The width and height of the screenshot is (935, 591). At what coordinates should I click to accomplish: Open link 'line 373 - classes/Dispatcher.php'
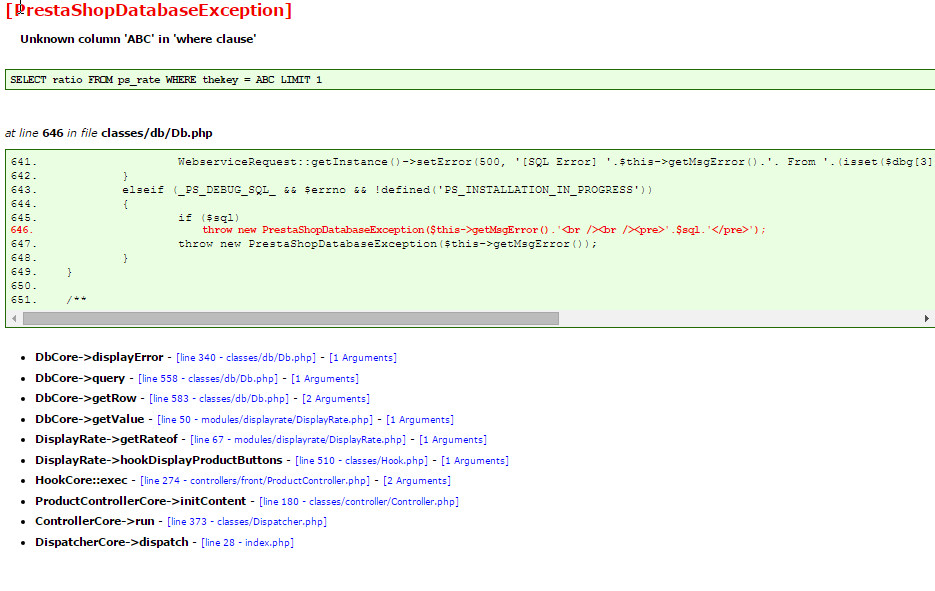point(247,522)
